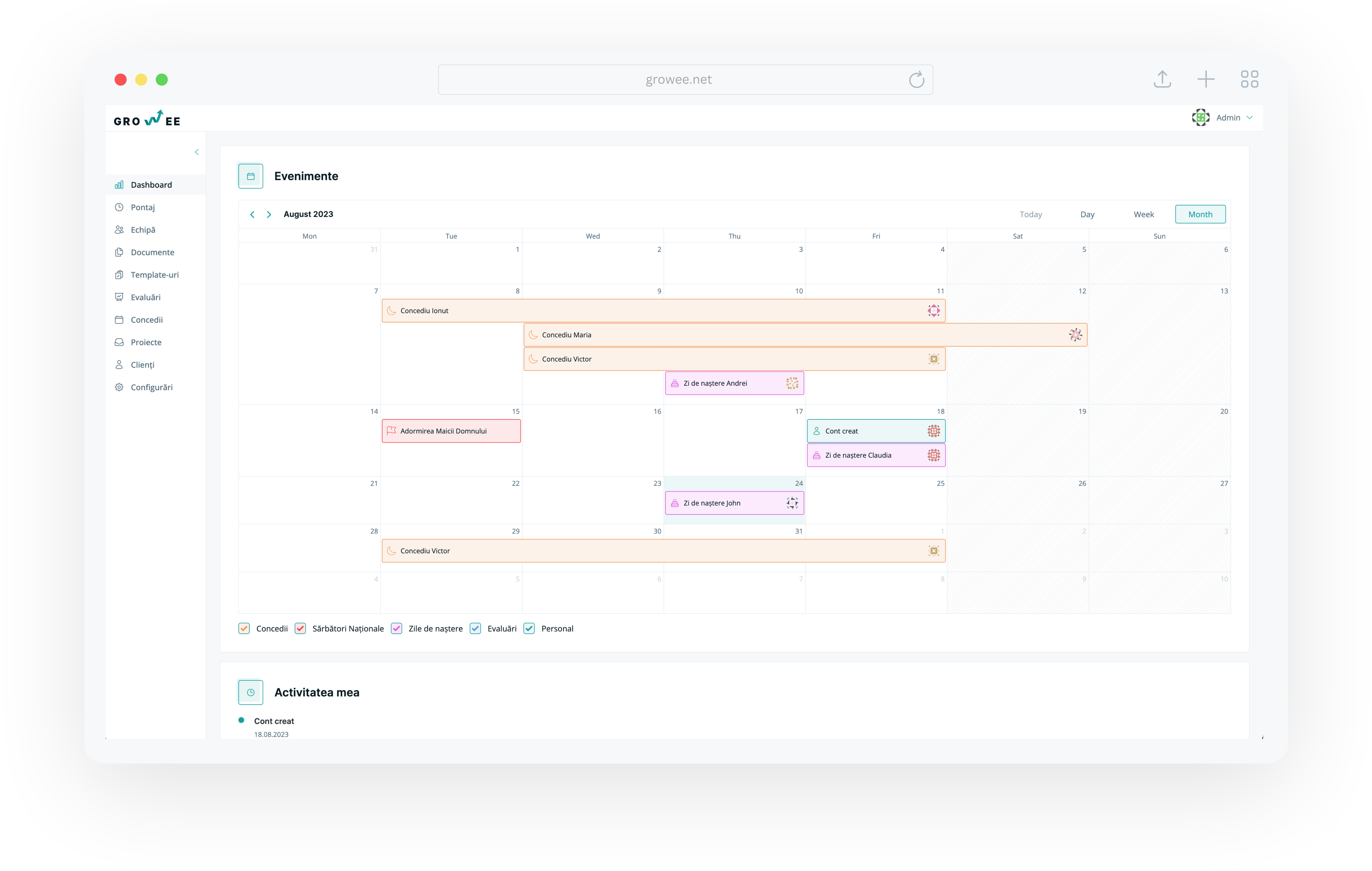Click the Documente files icon
The width and height of the screenshot is (1372, 871).
click(119, 252)
